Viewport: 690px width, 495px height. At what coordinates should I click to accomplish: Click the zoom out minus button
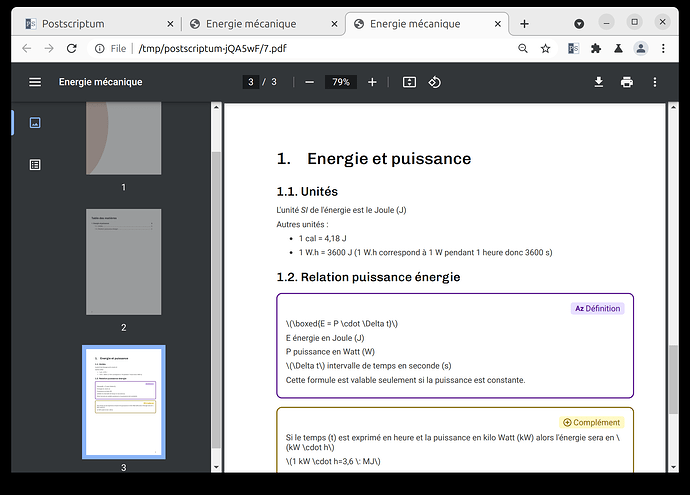(309, 82)
